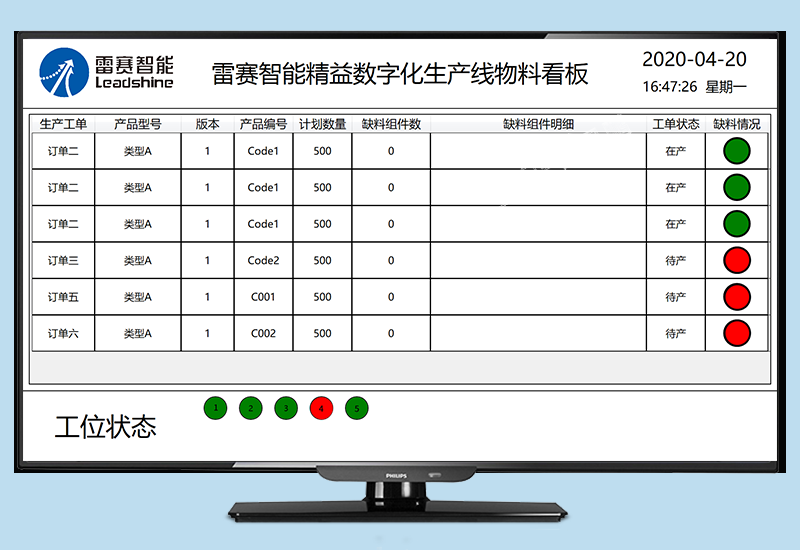Select workstation 2 status circle
The height and width of the screenshot is (550, 800).
point(251,408)
